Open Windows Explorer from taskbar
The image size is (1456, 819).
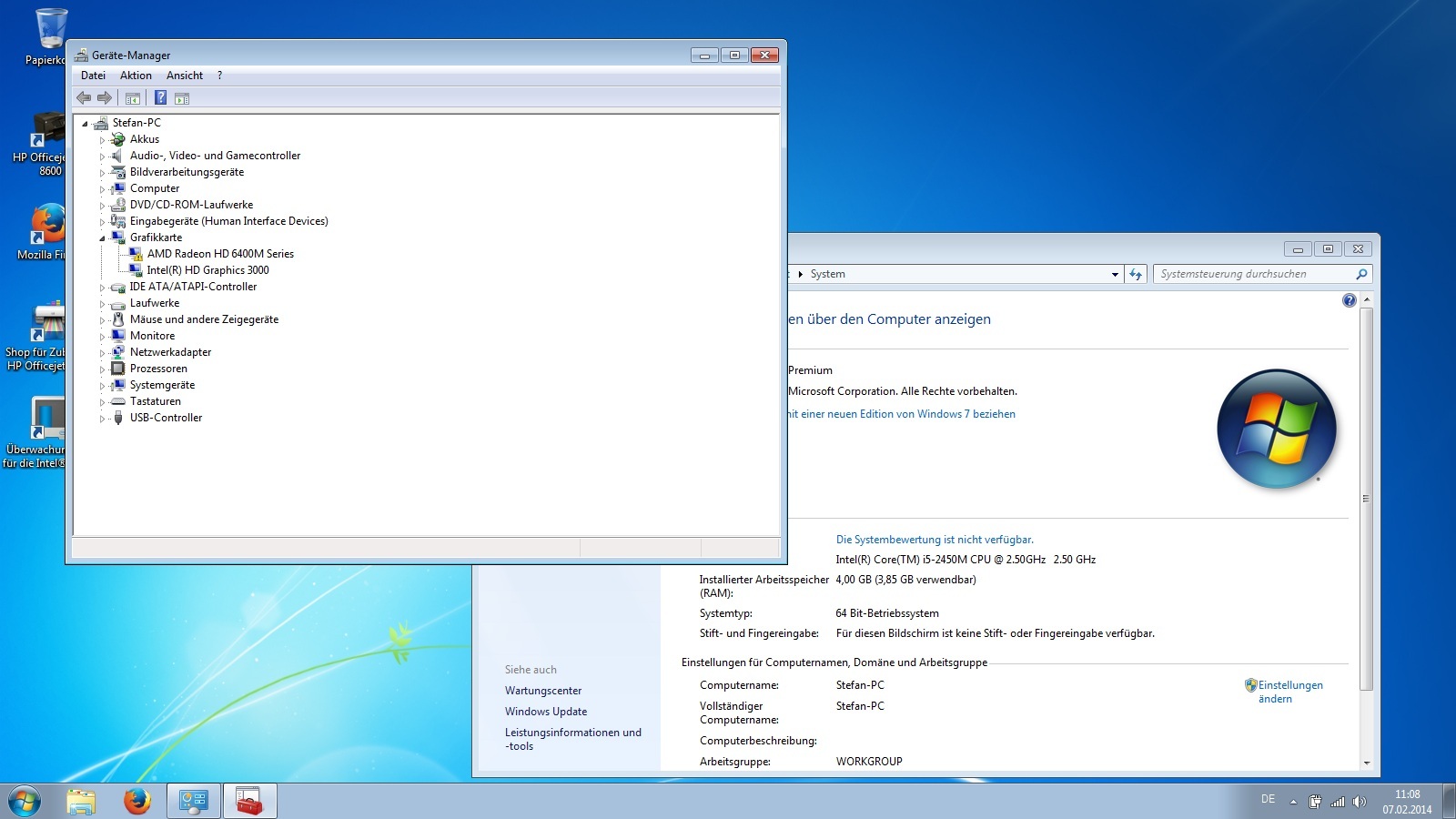coord(81,802)
